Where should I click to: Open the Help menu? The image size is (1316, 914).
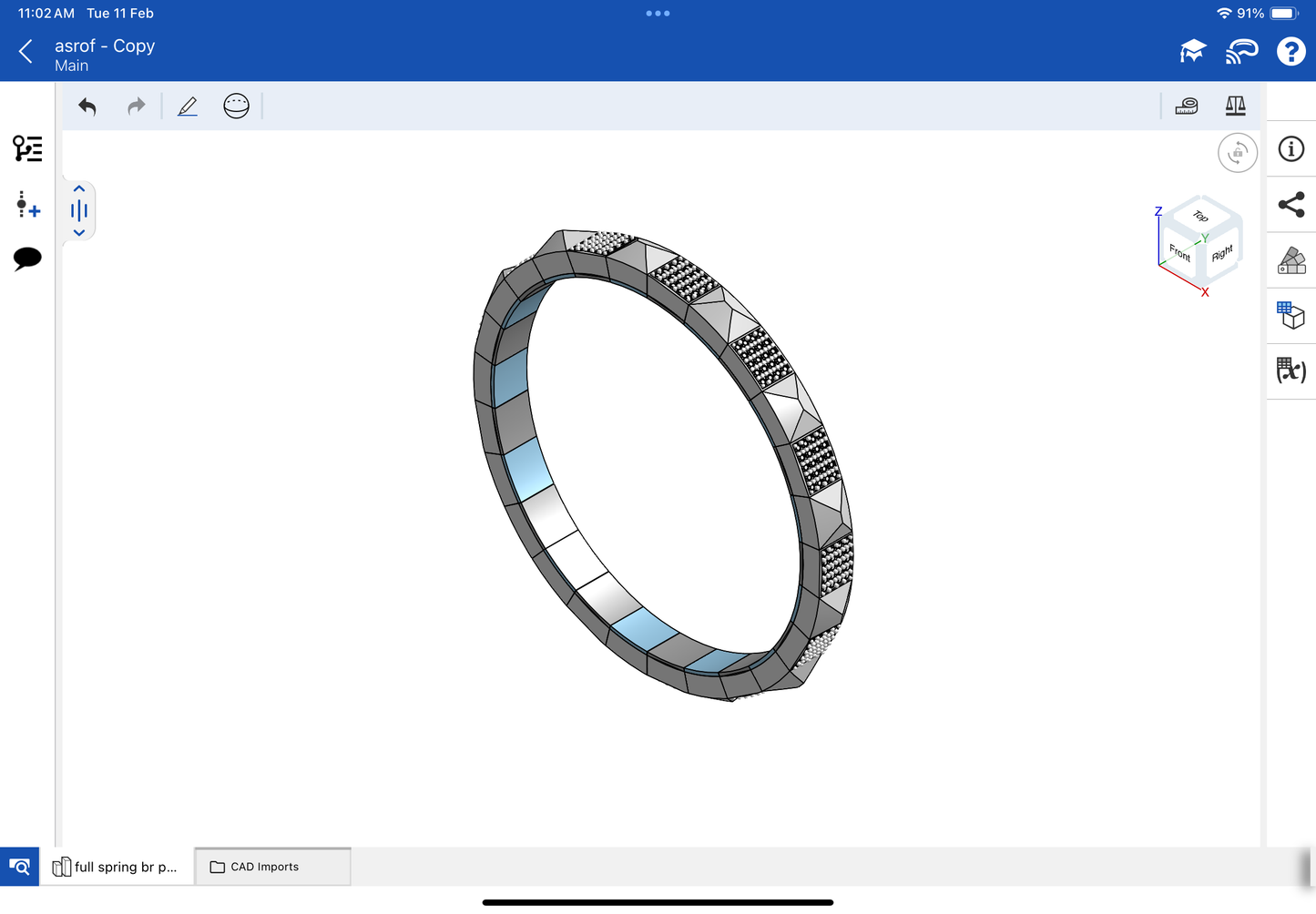click(1290, 52)
